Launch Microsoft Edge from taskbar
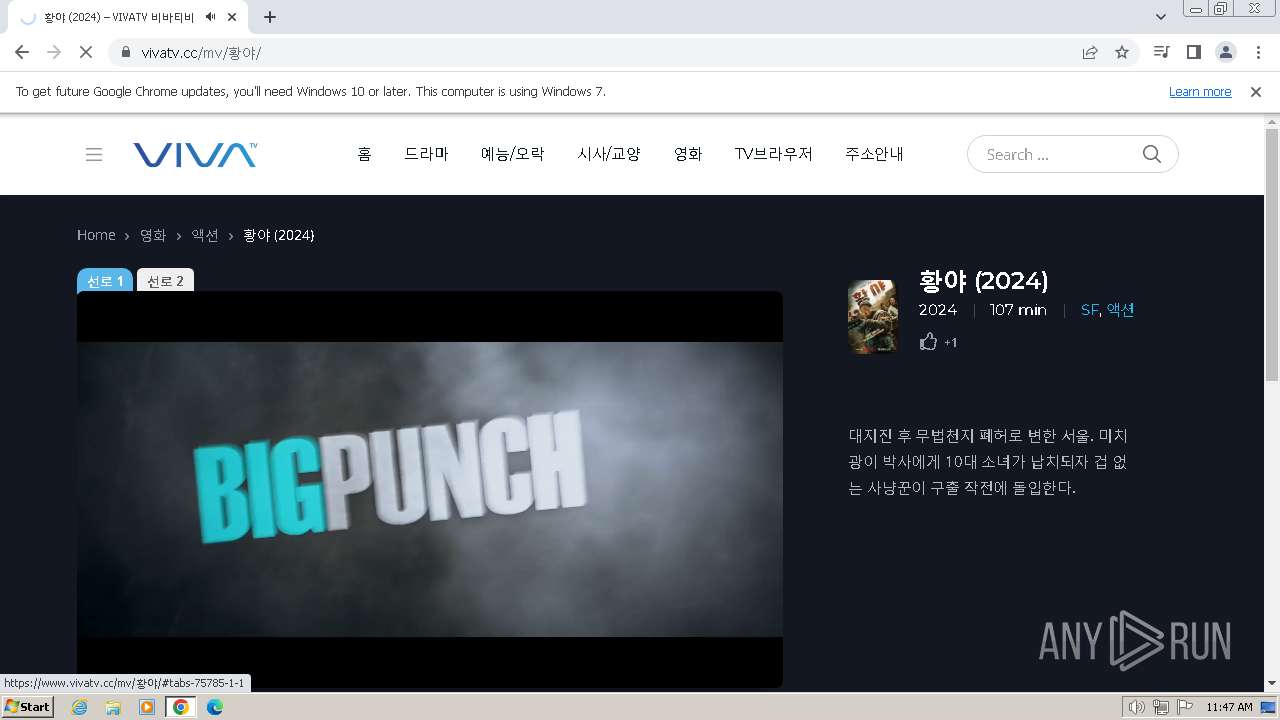This screenshot has height=720, width=1280. tap(215, 707)
